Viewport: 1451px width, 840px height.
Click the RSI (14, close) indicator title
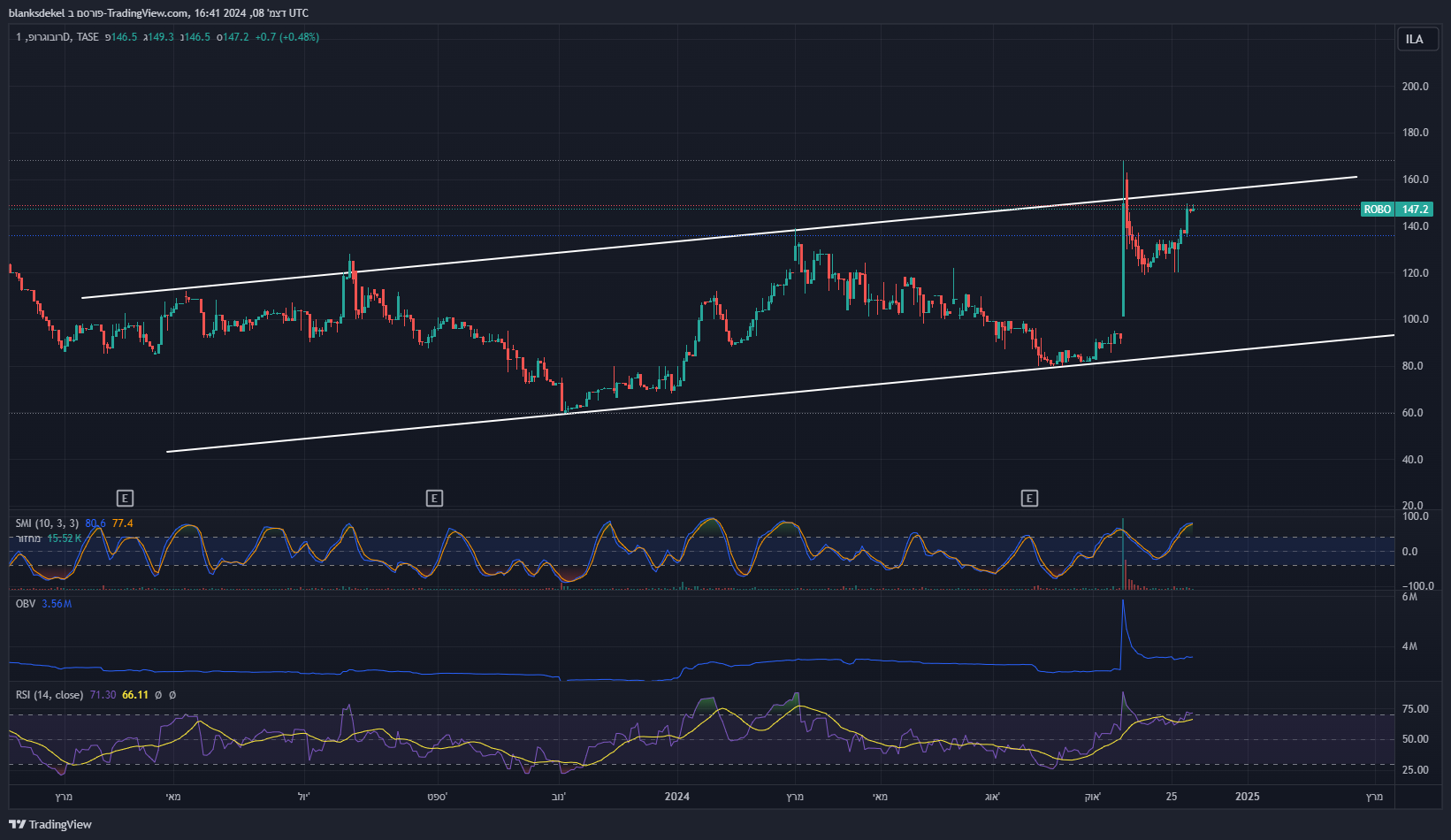pyautogui.click(x=50, y=695)
